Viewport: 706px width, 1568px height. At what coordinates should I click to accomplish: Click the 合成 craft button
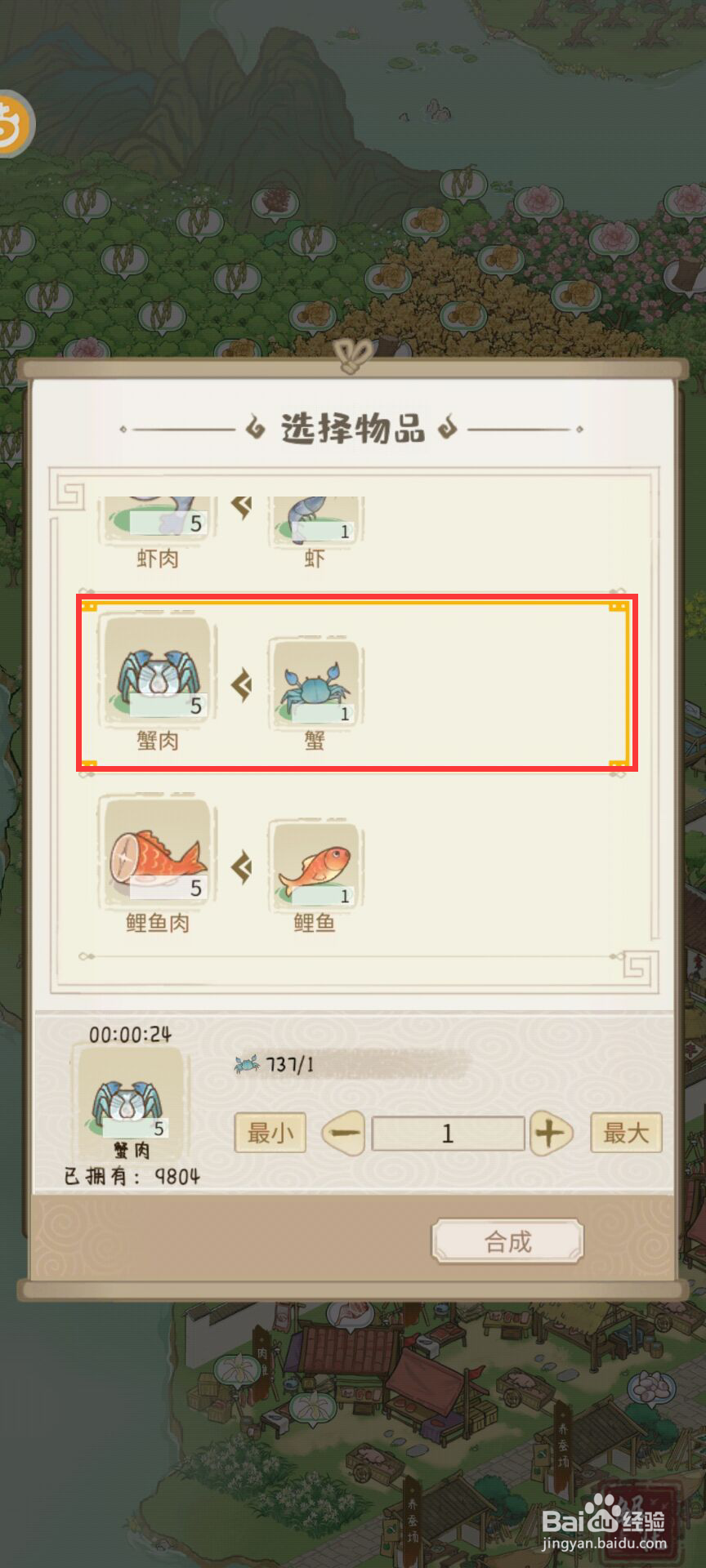[507, 1241]
